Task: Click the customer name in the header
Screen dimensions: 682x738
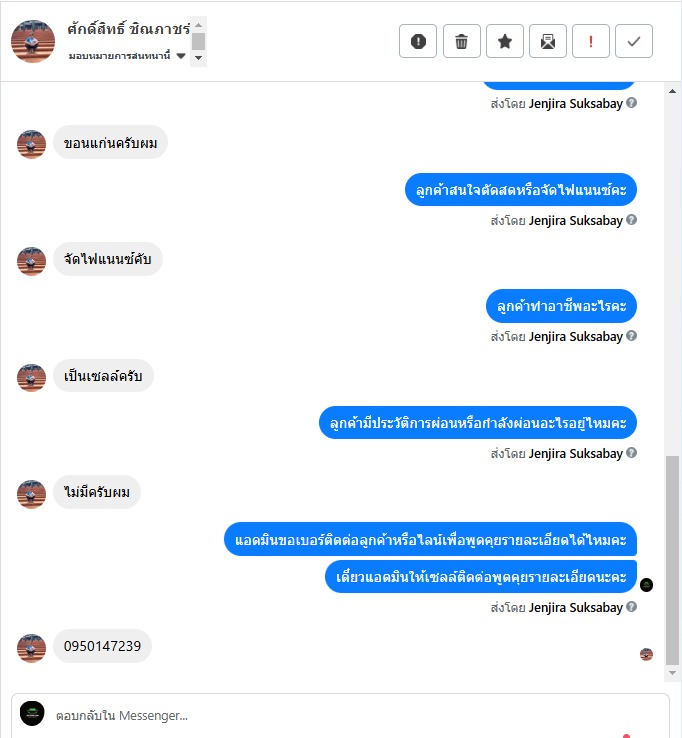Action: [128, 29]
